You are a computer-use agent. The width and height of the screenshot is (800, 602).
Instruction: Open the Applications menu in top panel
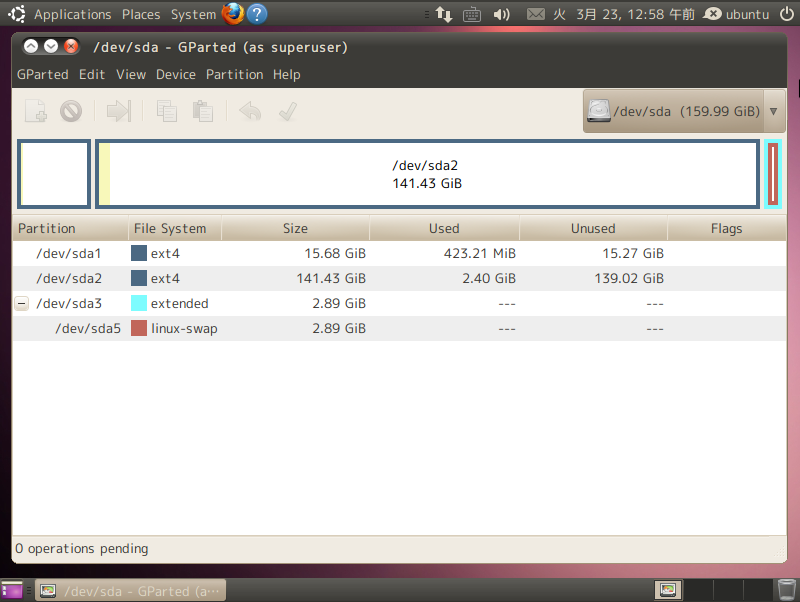point(72,14)
